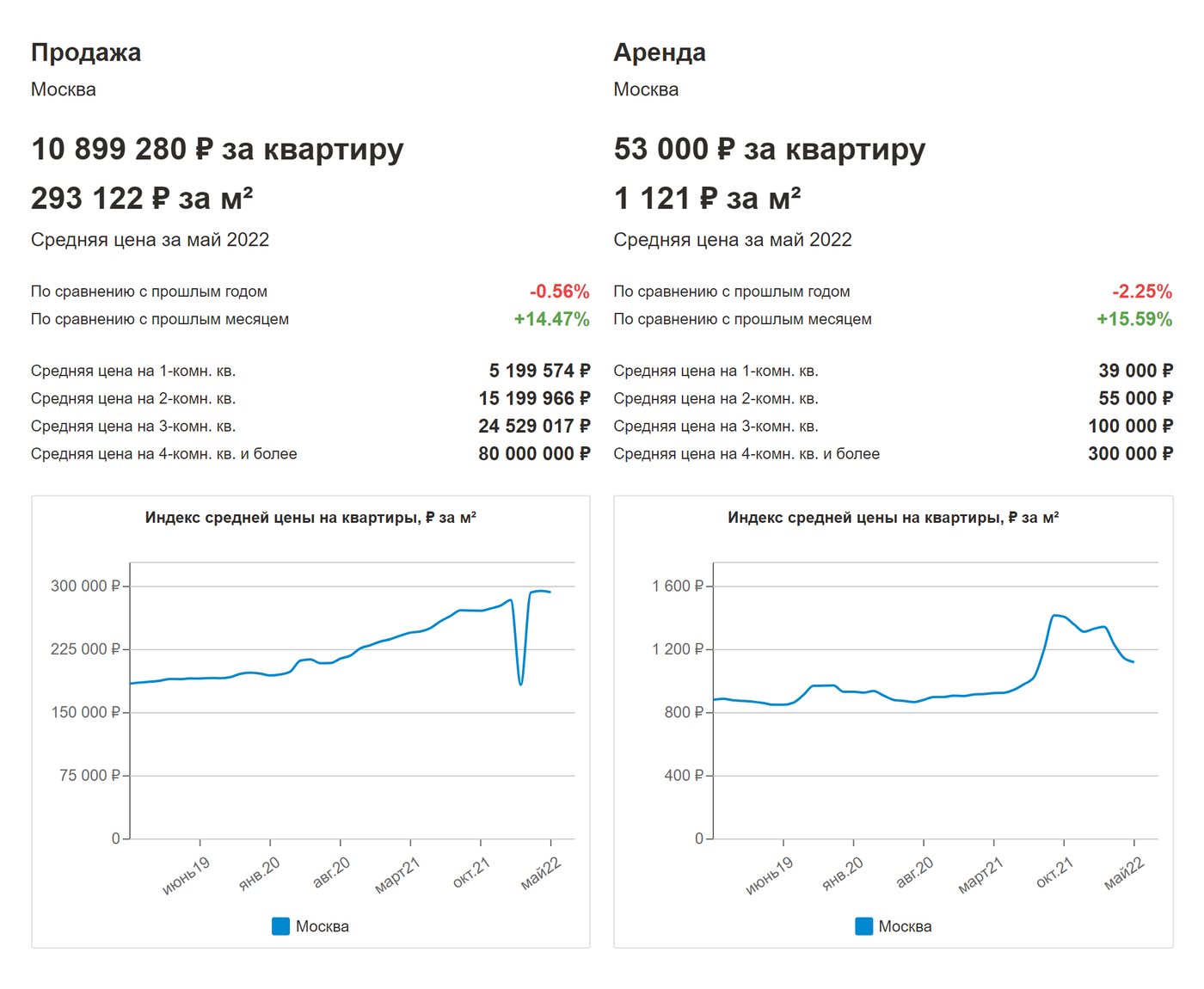The width and height of the screenshot is (1204, 989).
Task: Click the Москва subtitle under Аренда
Action: coord(646,89)
